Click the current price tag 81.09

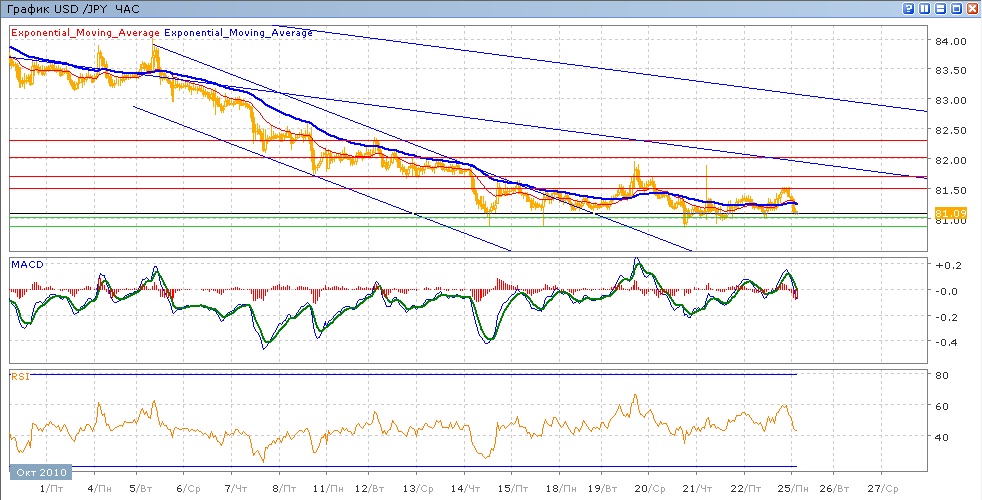pyautogui.click(x=949, y=213)
